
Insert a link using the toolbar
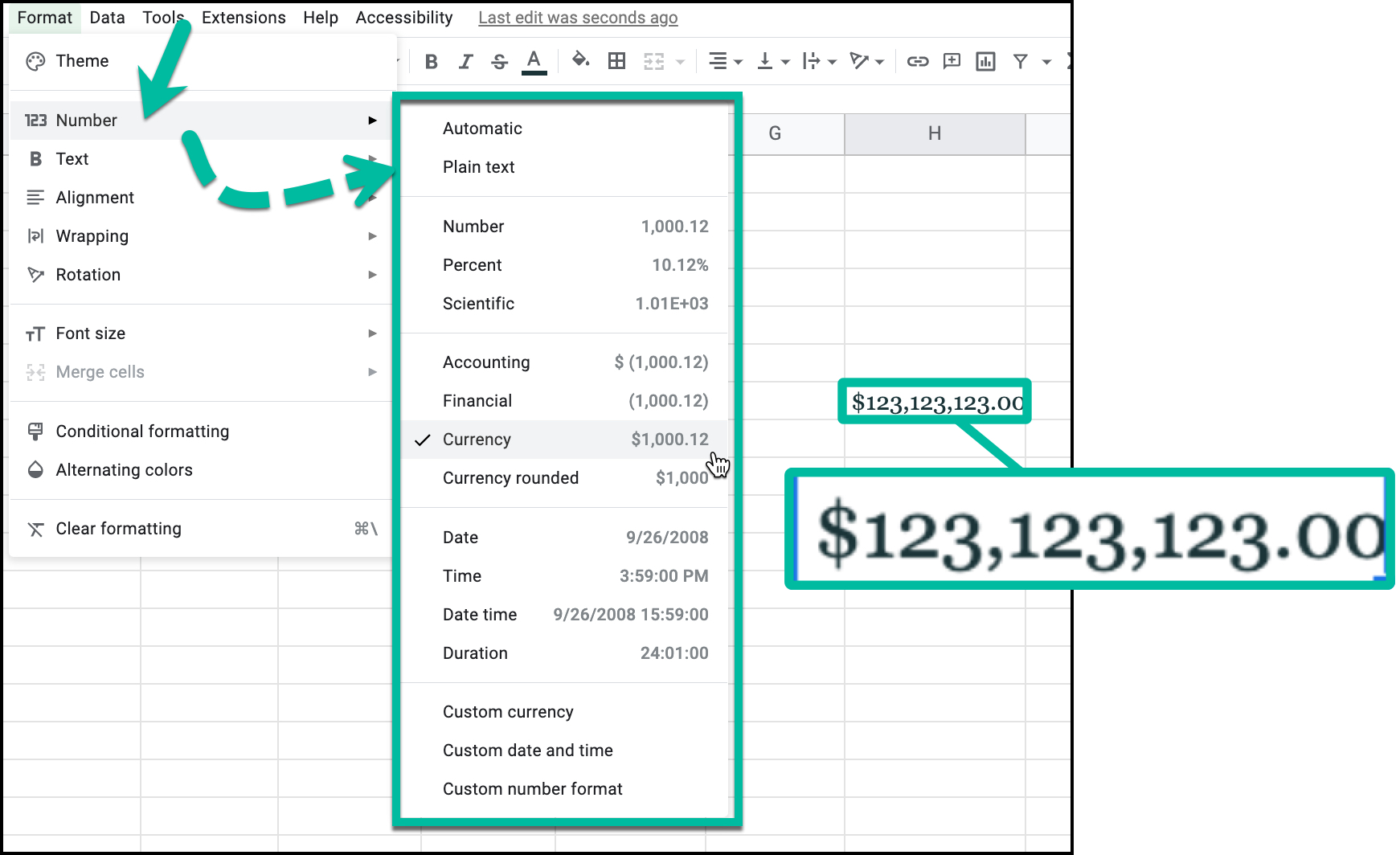[x=917, y=60]
